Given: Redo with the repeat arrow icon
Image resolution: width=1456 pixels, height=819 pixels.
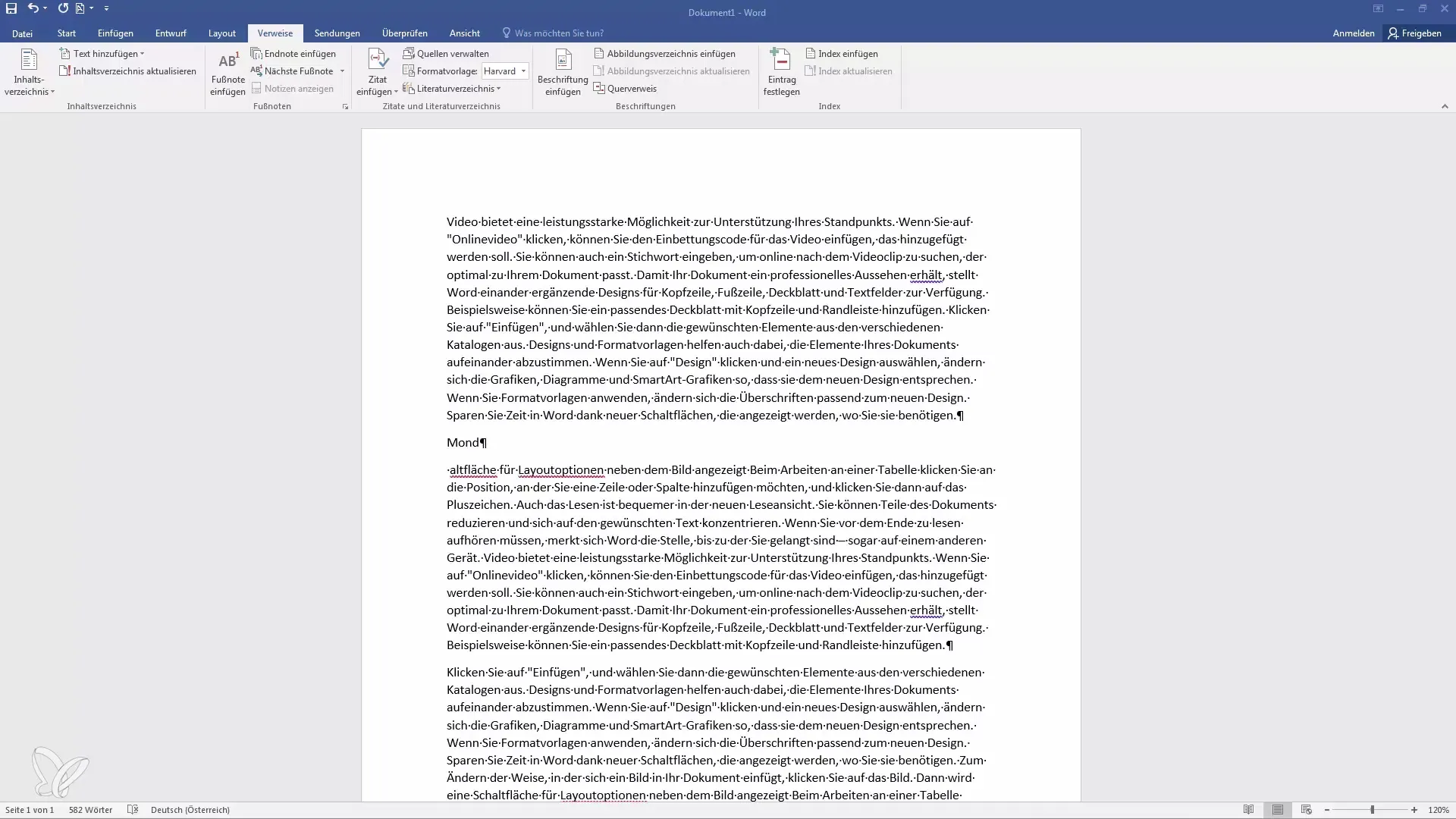Looking at the screenshot, I should point(63,8).
